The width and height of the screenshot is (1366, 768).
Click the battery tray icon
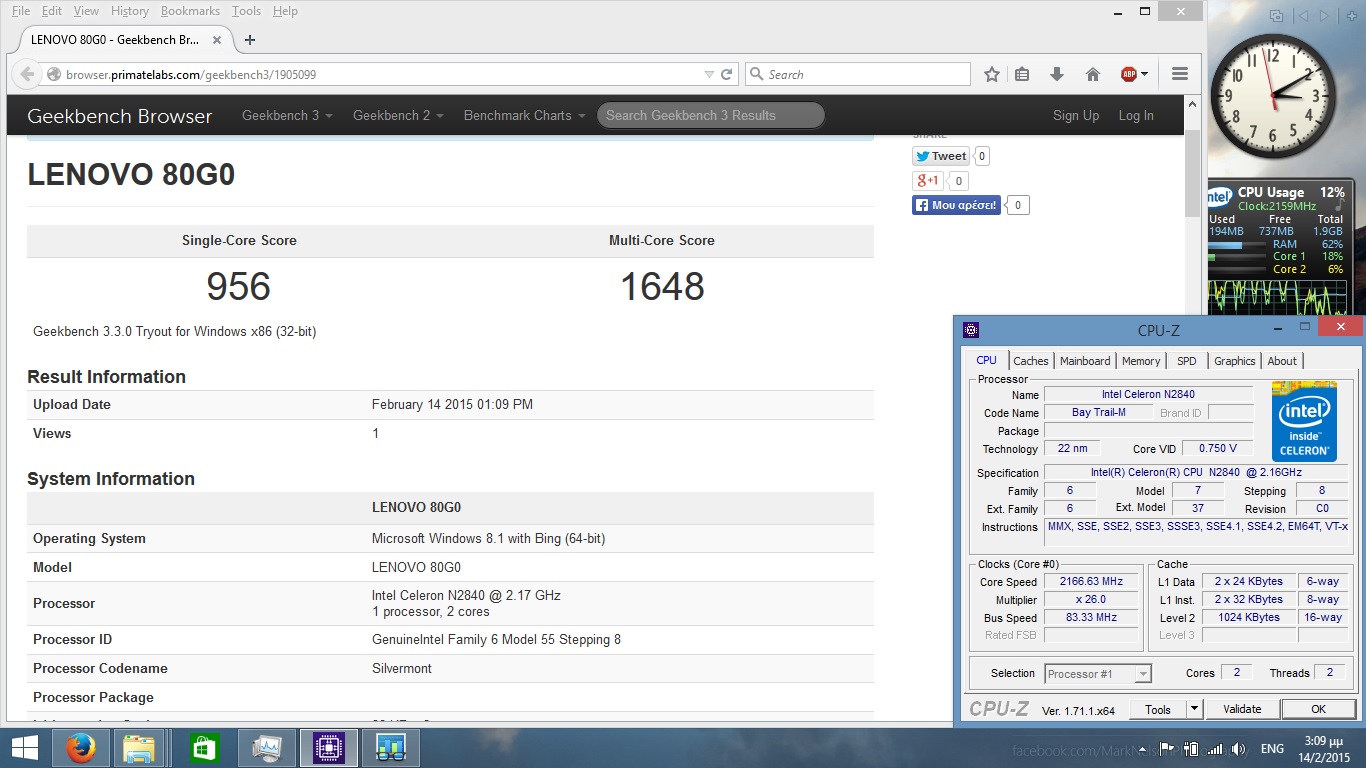tap(1192, 749)
